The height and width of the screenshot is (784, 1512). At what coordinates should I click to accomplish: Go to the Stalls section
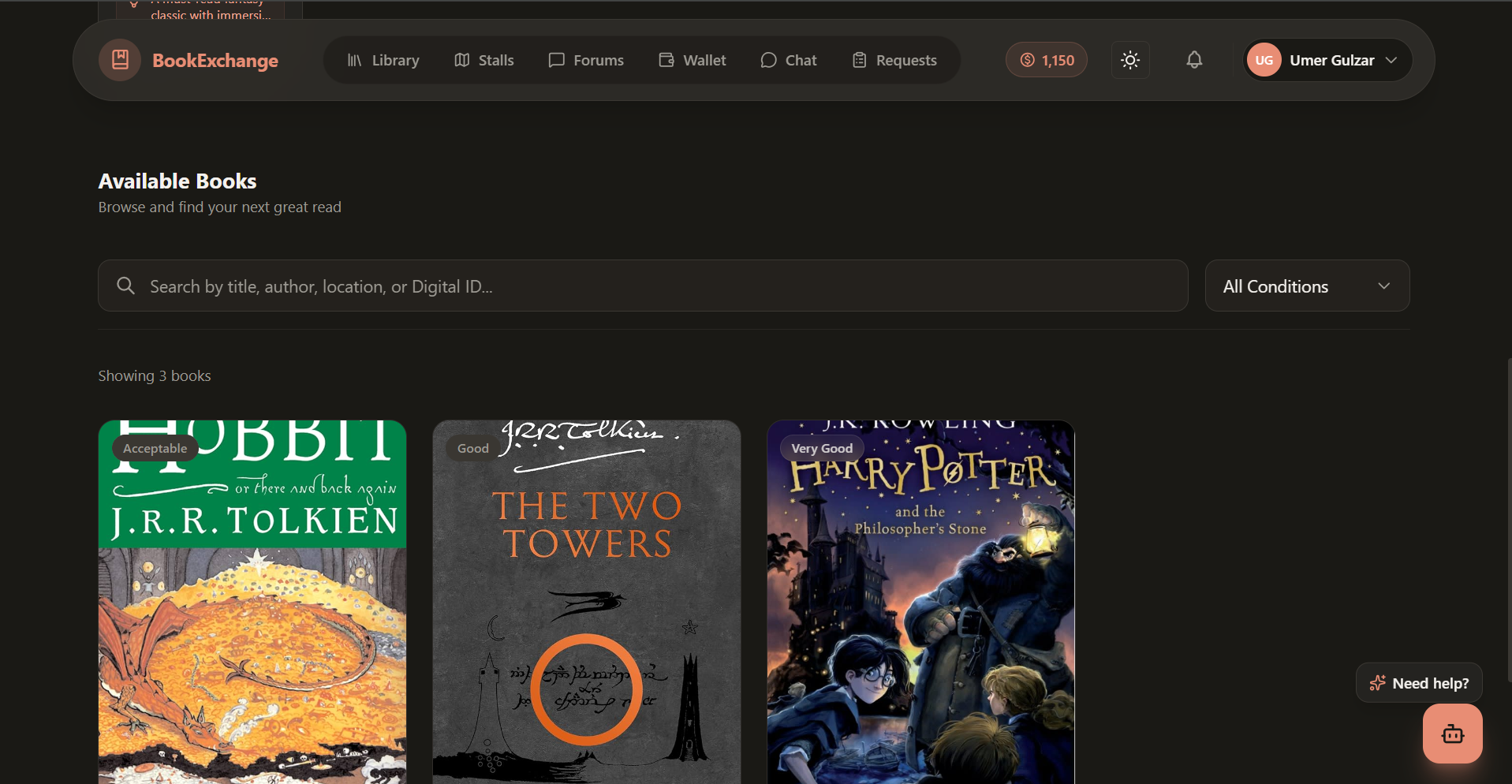pos(484,60)
